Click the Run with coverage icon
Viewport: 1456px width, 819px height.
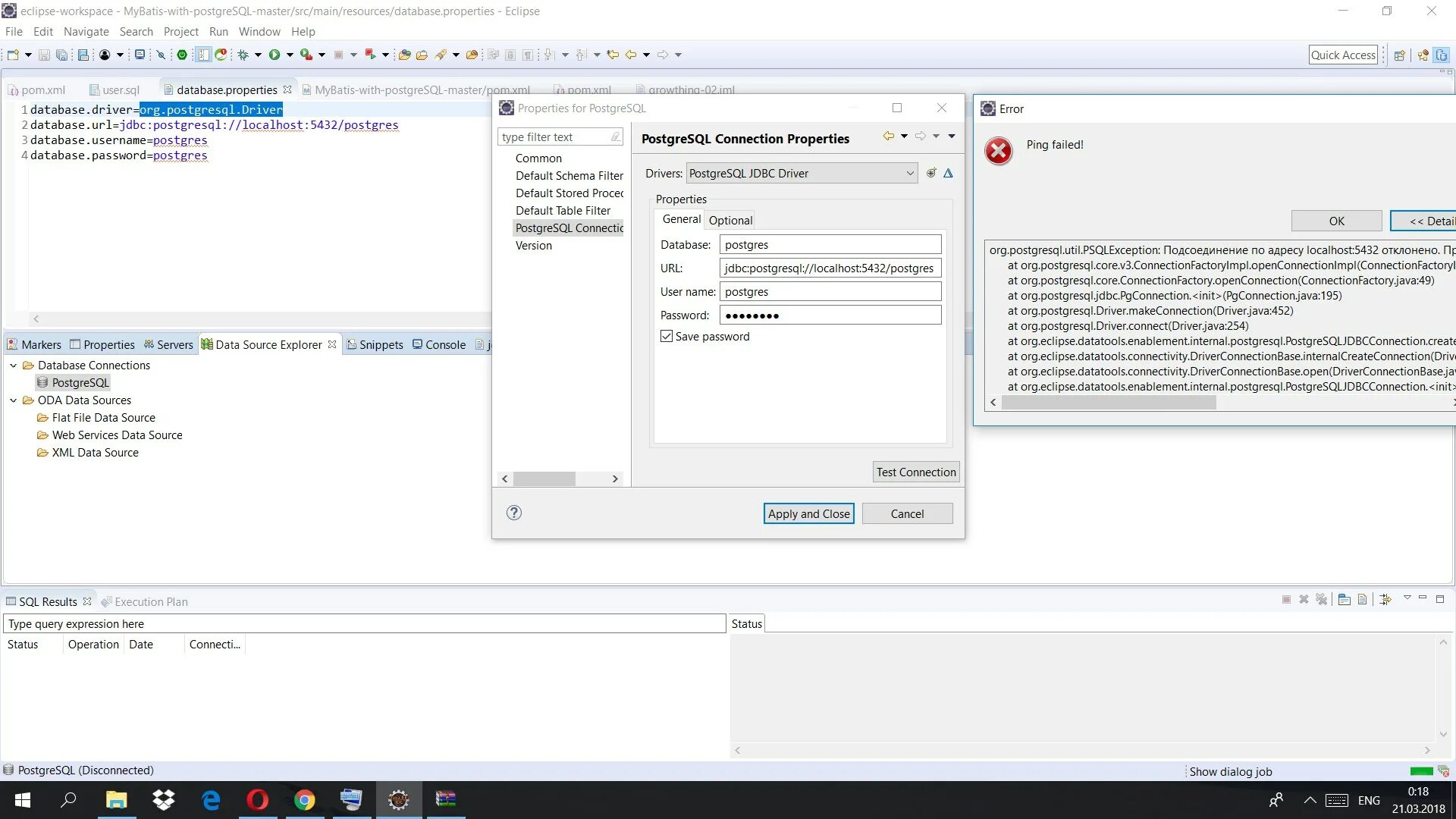306,55
